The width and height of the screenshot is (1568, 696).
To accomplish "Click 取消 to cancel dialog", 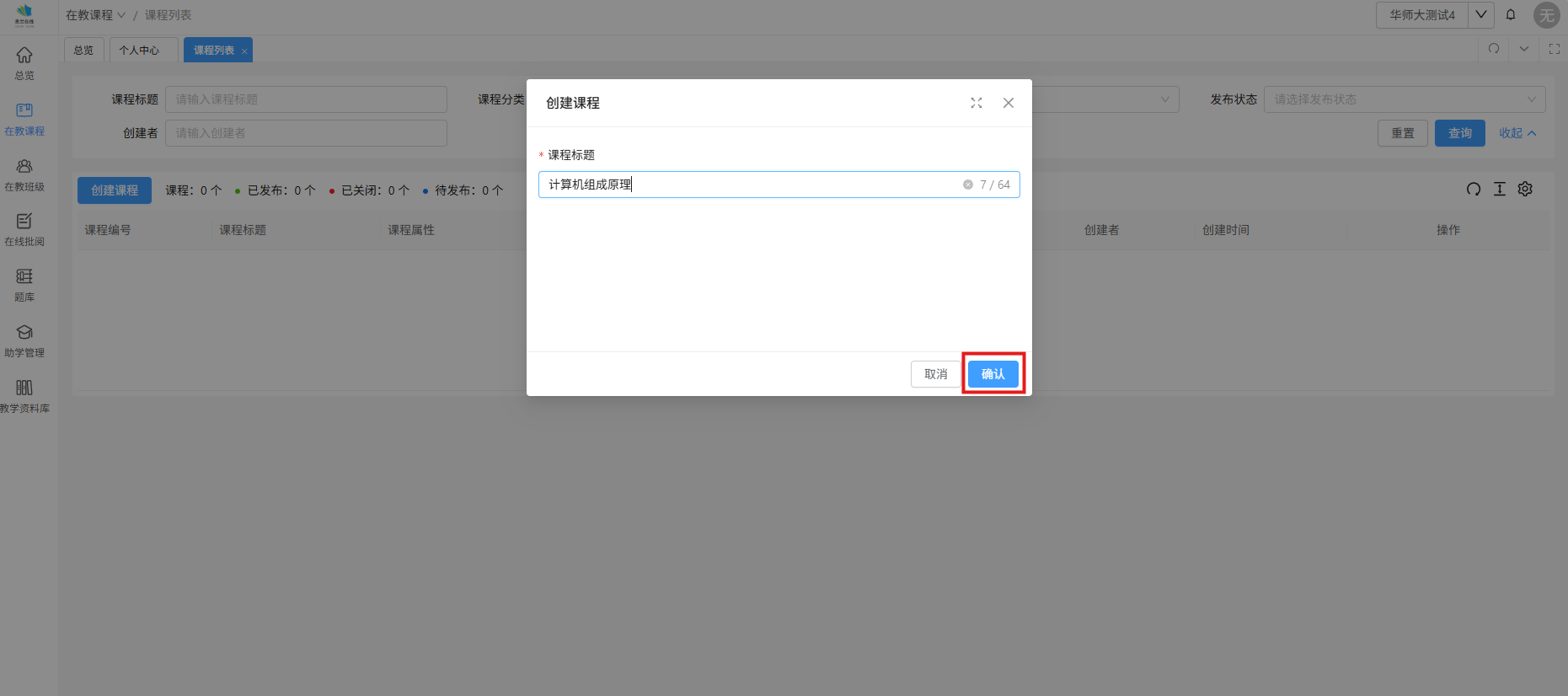I will tap(935, 374).
